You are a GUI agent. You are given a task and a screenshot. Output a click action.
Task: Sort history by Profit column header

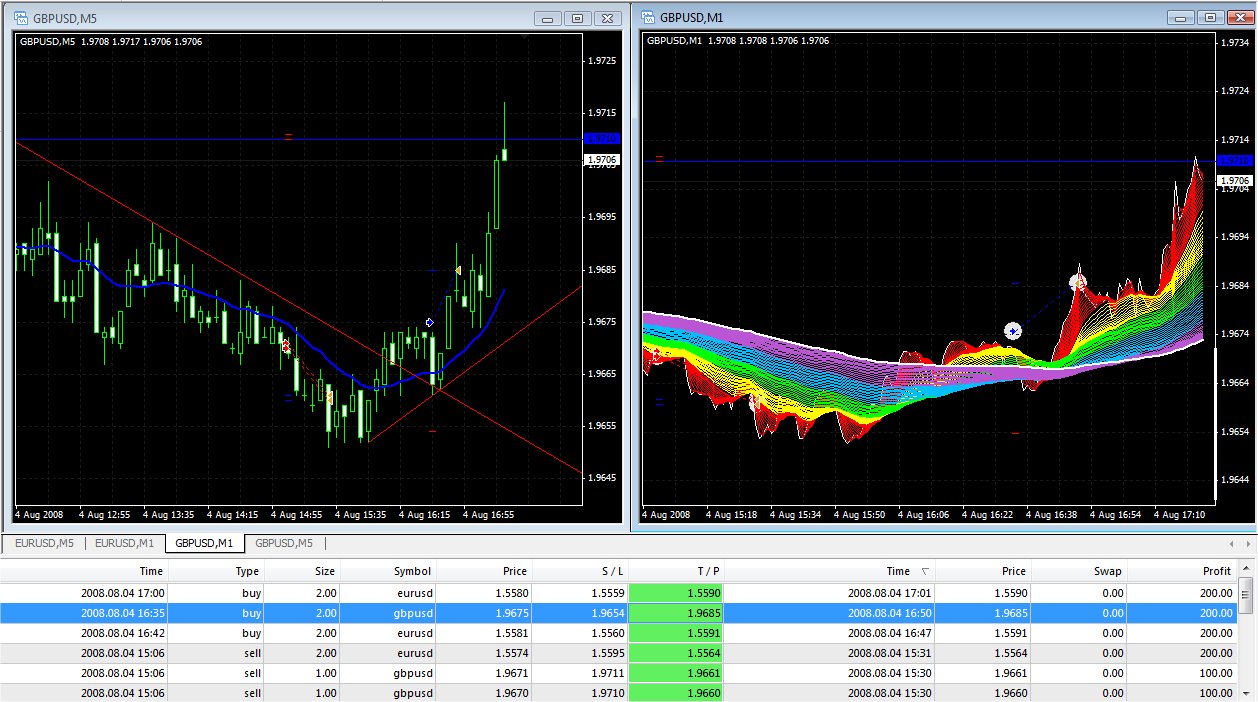tap(1183, 571)
